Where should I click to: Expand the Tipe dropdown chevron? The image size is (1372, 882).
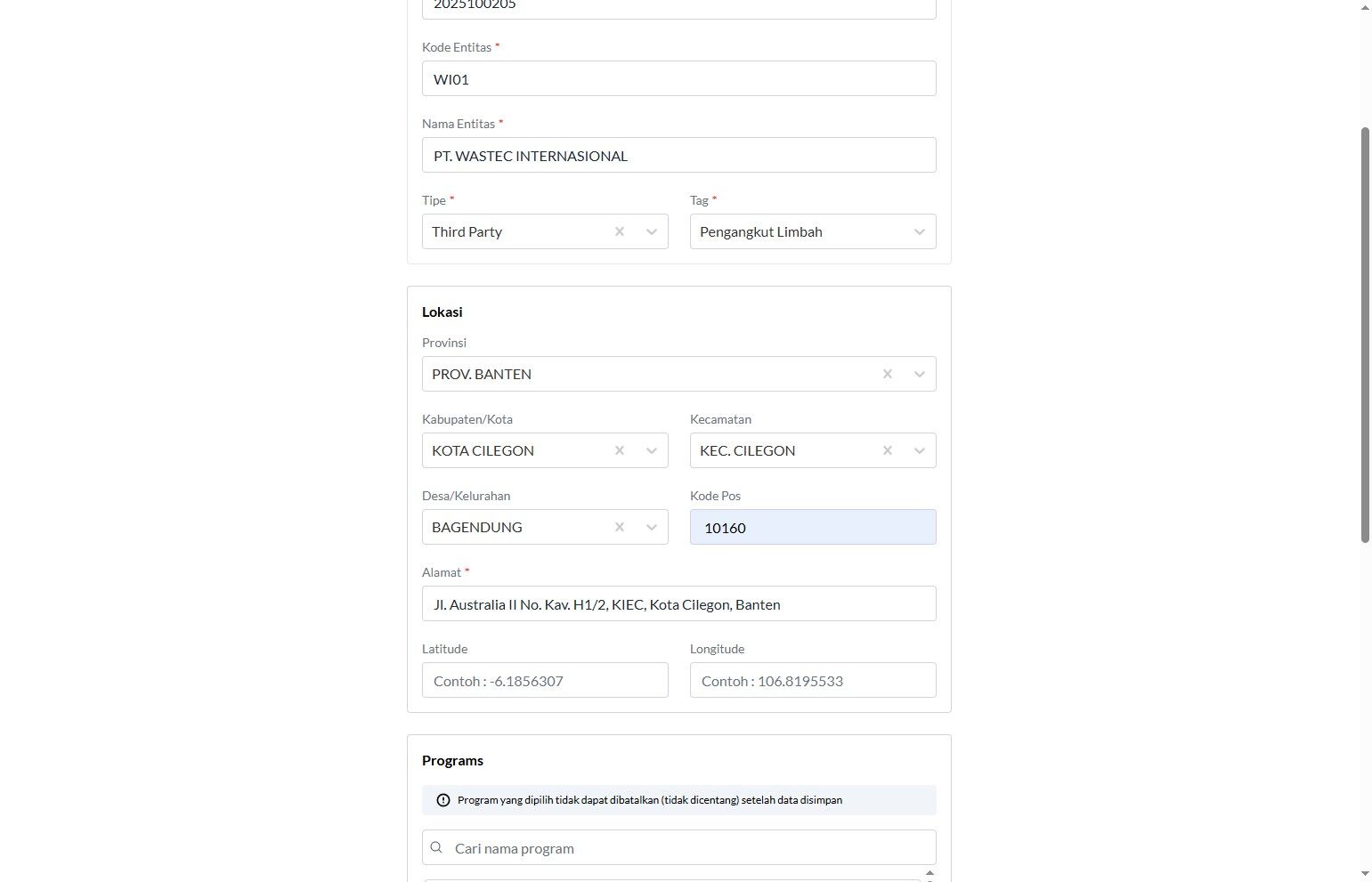click(652, 231)
